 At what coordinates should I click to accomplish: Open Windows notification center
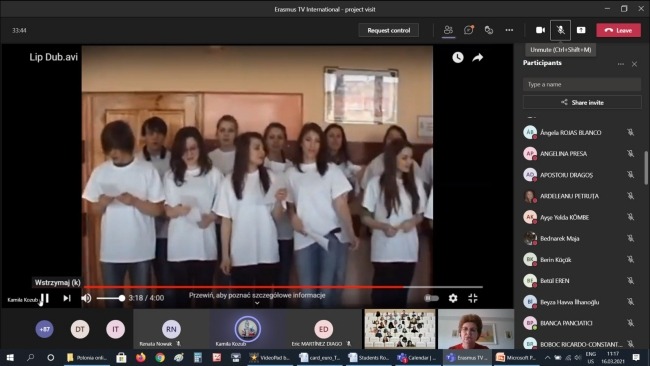[636, 357]
